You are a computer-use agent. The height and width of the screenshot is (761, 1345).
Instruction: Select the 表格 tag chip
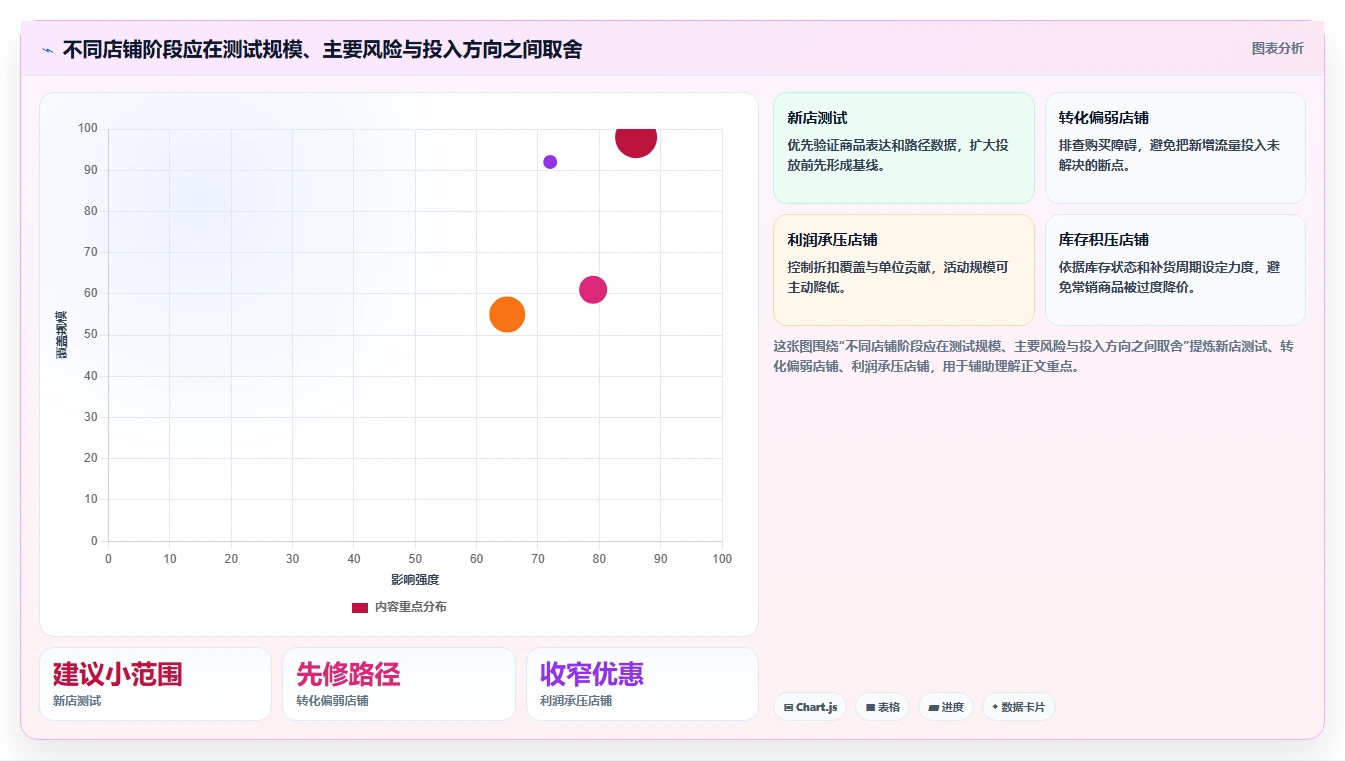[x=882, y=707]
